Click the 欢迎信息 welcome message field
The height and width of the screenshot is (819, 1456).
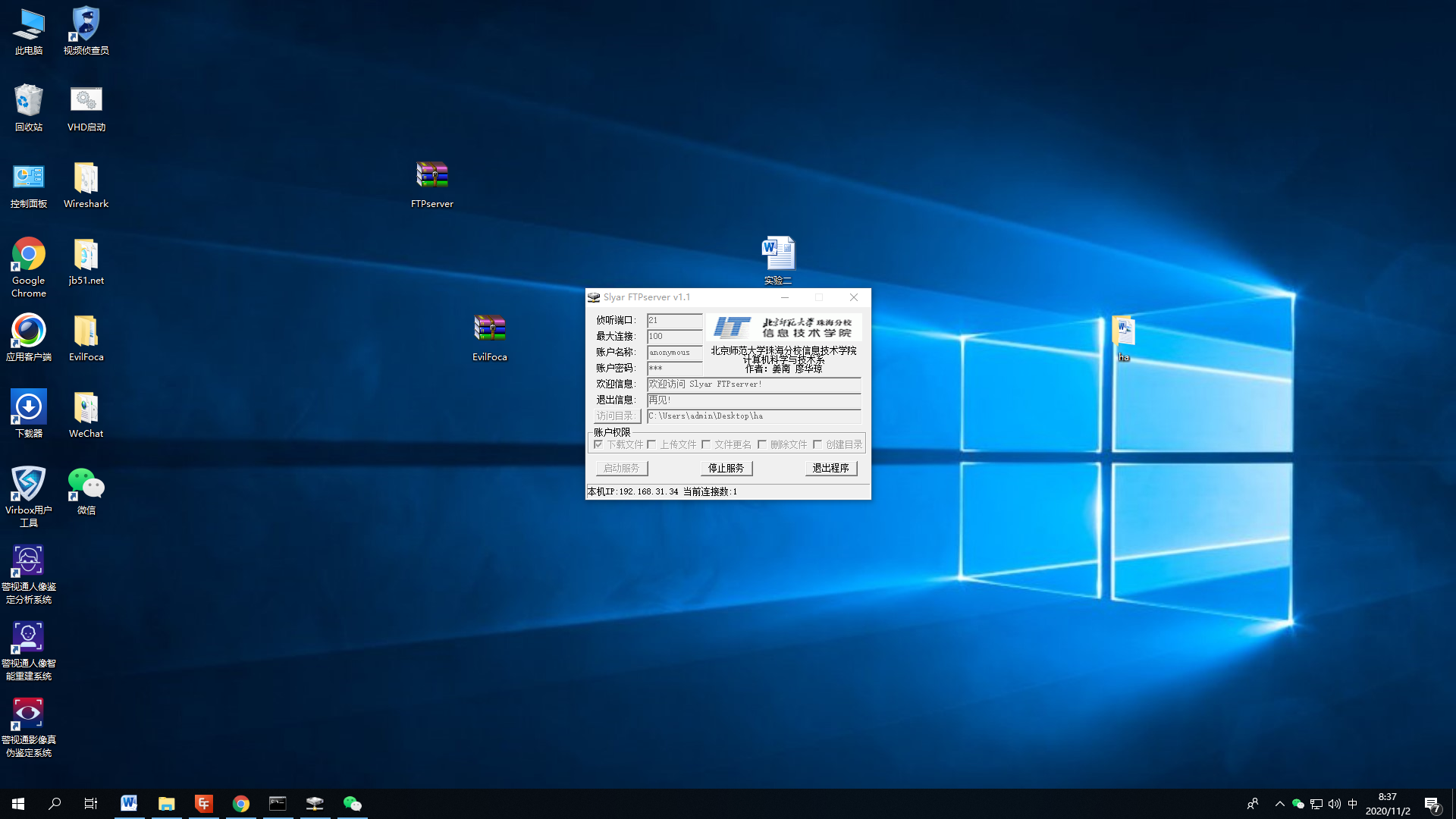(x=753, y=384)
